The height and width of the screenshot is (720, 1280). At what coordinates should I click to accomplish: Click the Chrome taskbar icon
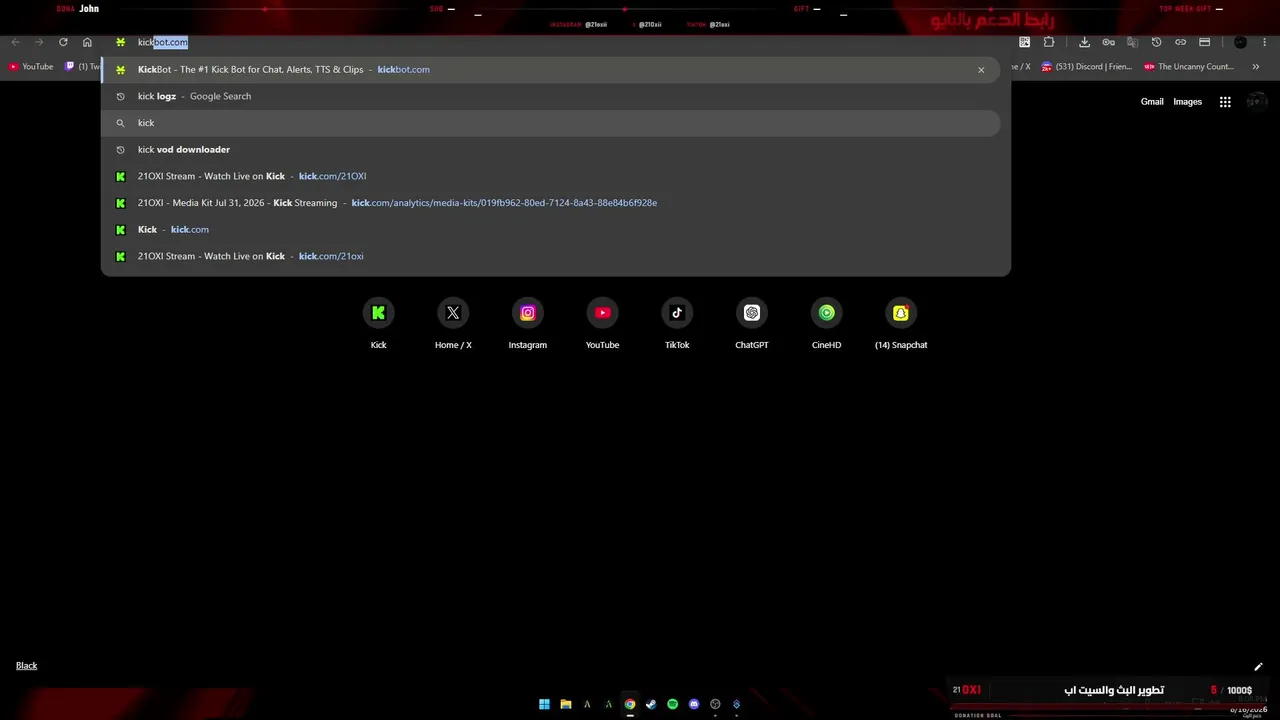630,704
